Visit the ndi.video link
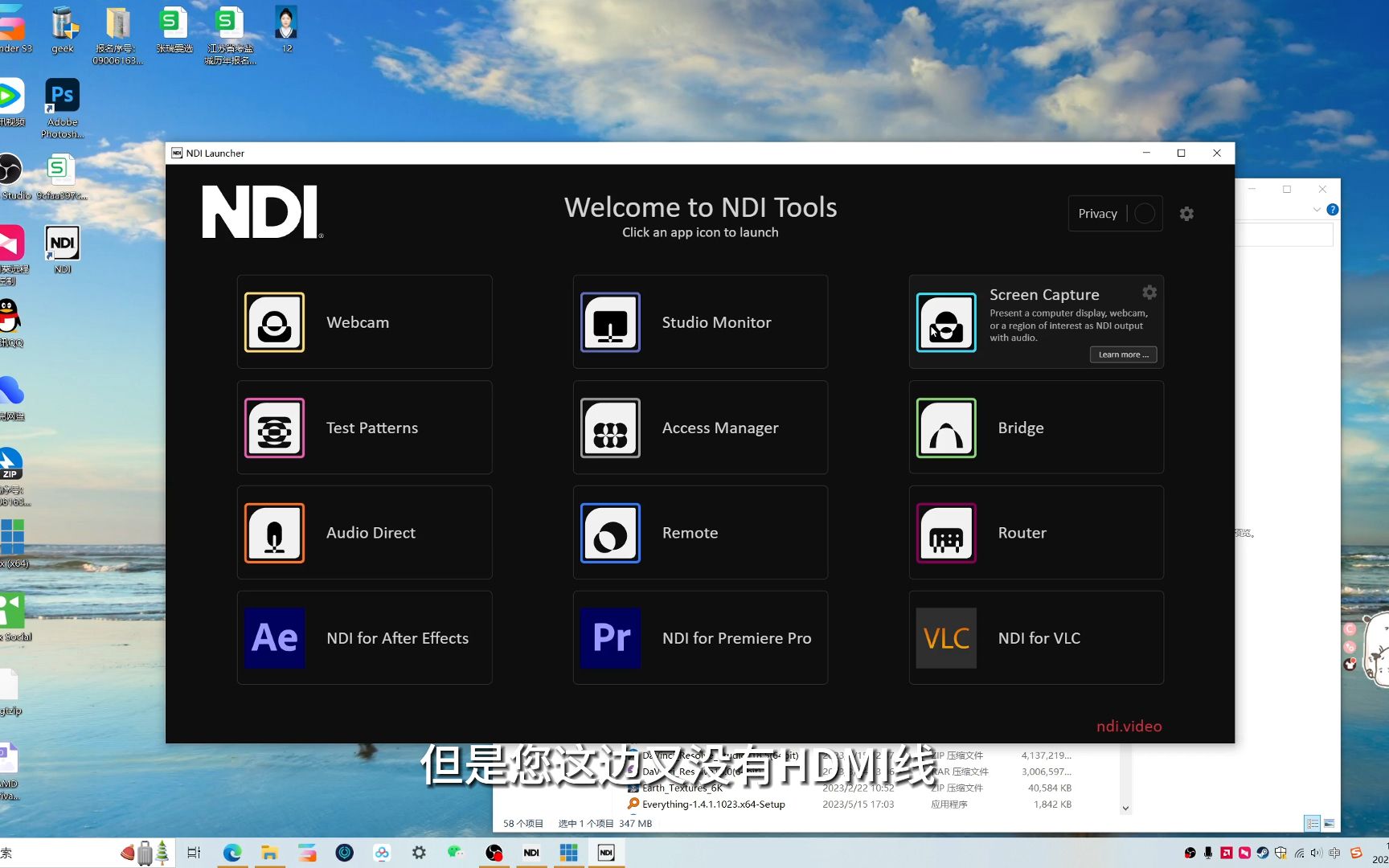 pos(1129,726)
